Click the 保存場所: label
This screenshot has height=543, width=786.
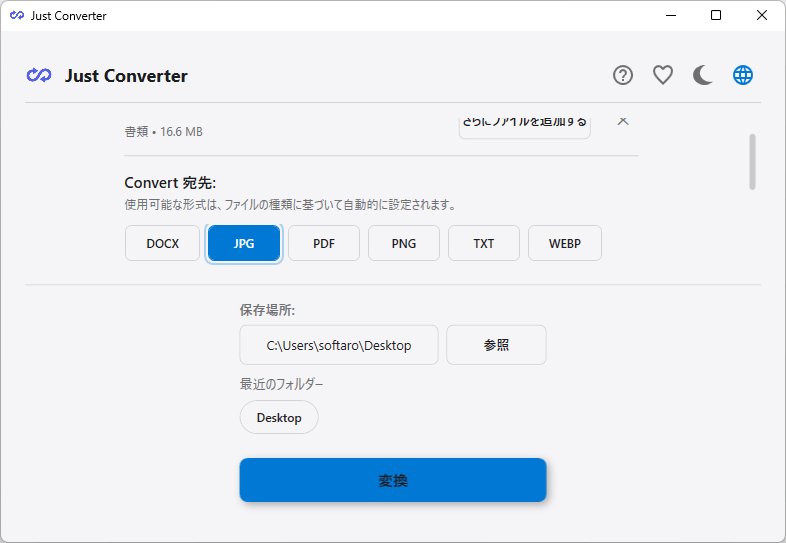[267, 310]
